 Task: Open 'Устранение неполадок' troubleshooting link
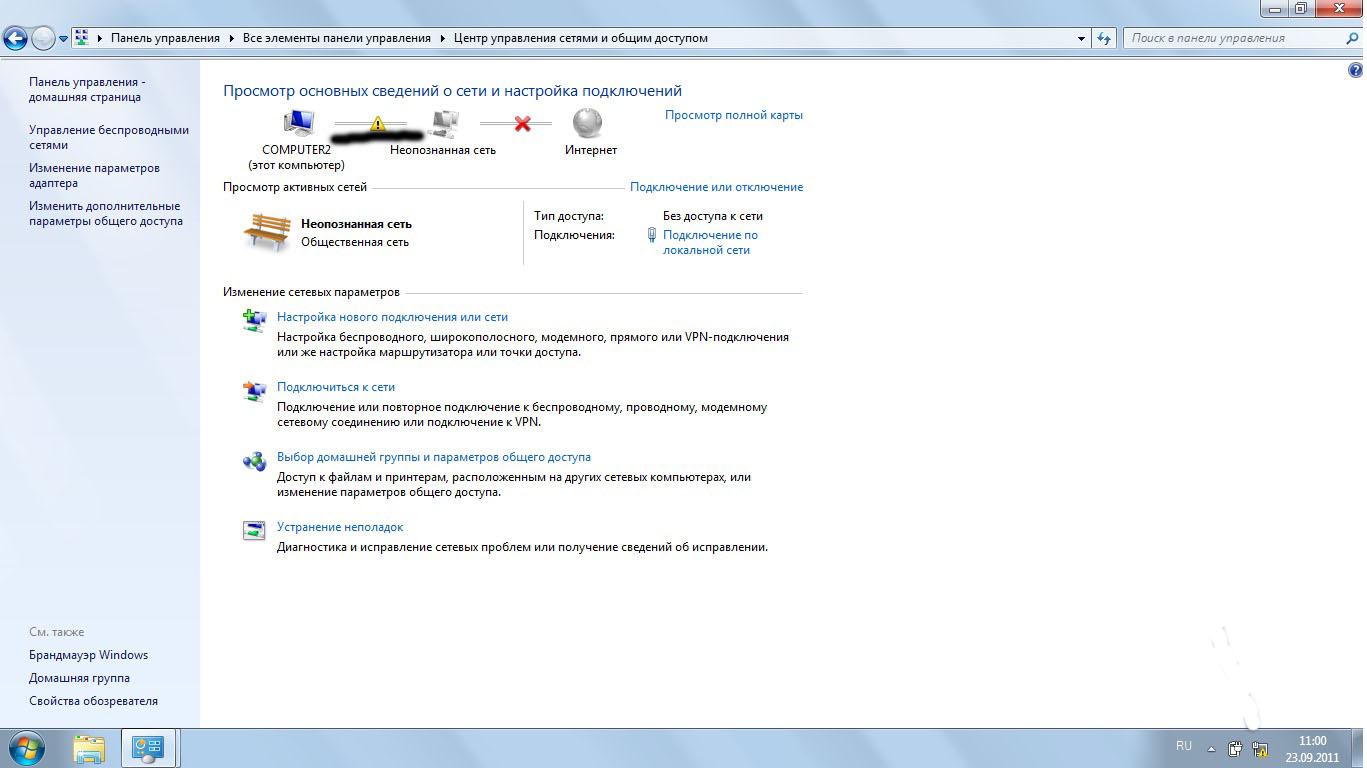click(340, 527)
